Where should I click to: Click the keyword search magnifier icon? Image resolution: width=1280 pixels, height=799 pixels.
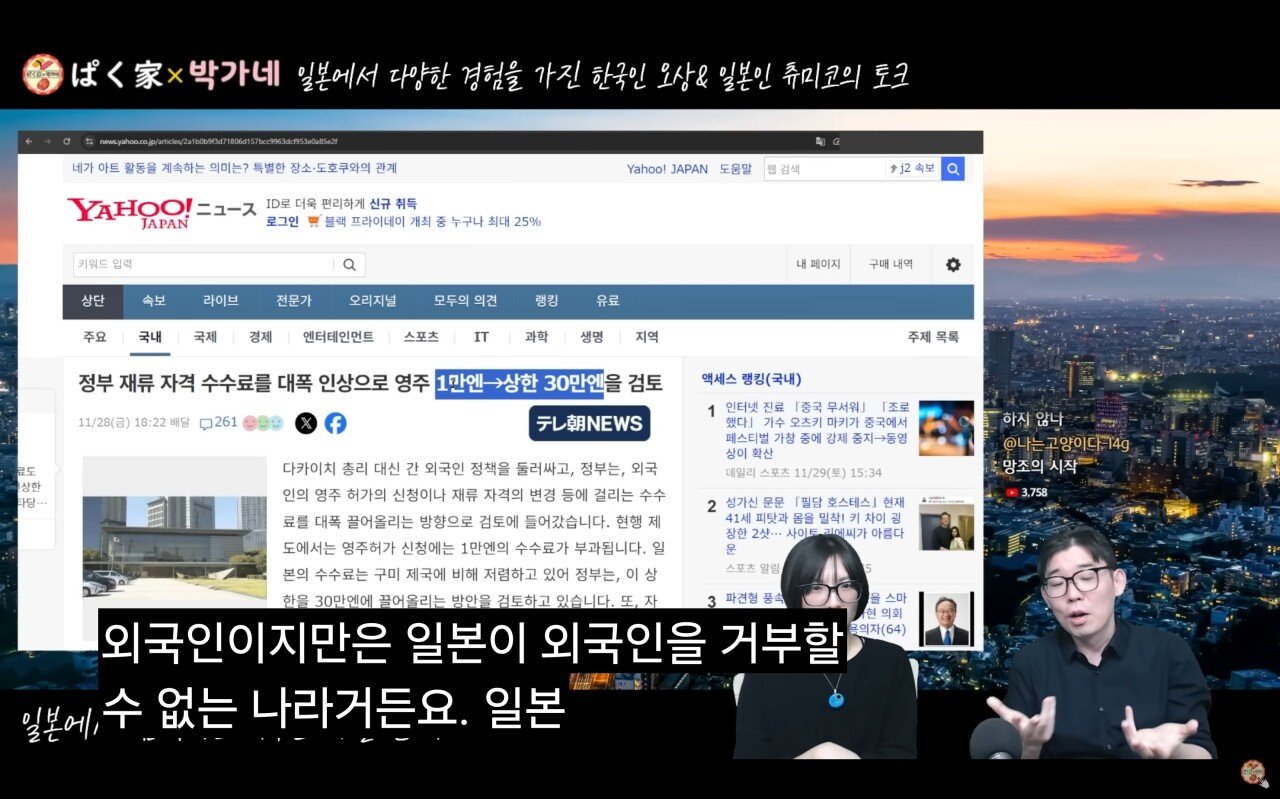[x=349, y=265]
